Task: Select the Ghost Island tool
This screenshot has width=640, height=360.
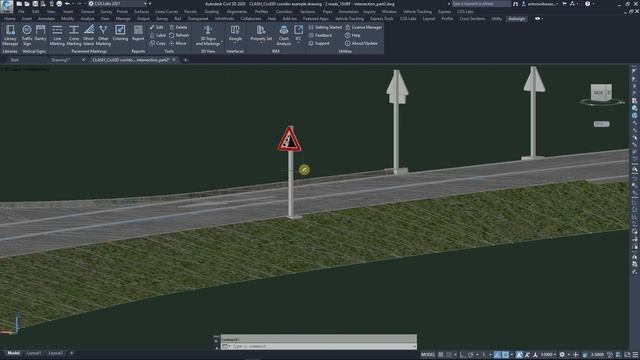Action: coord(89,35)
